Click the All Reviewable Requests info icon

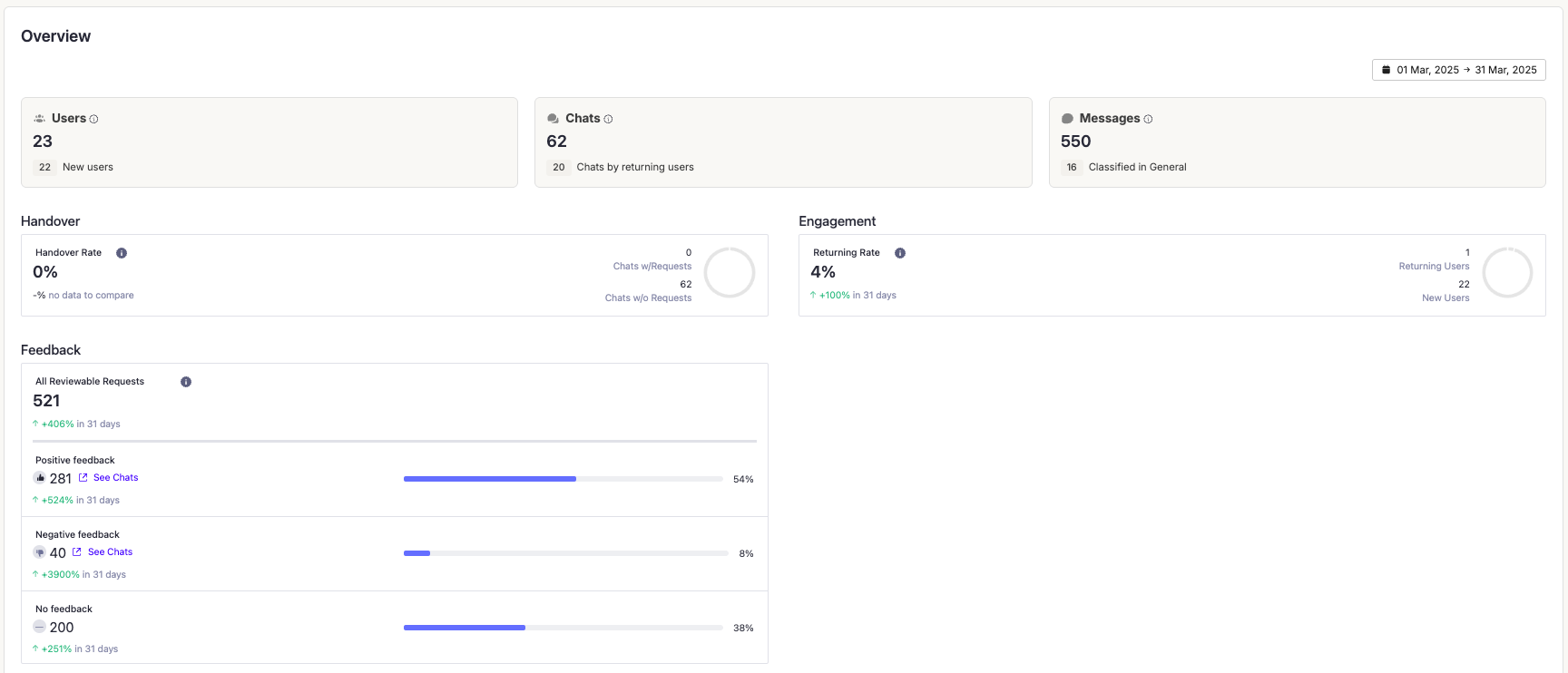pos(186,382)
